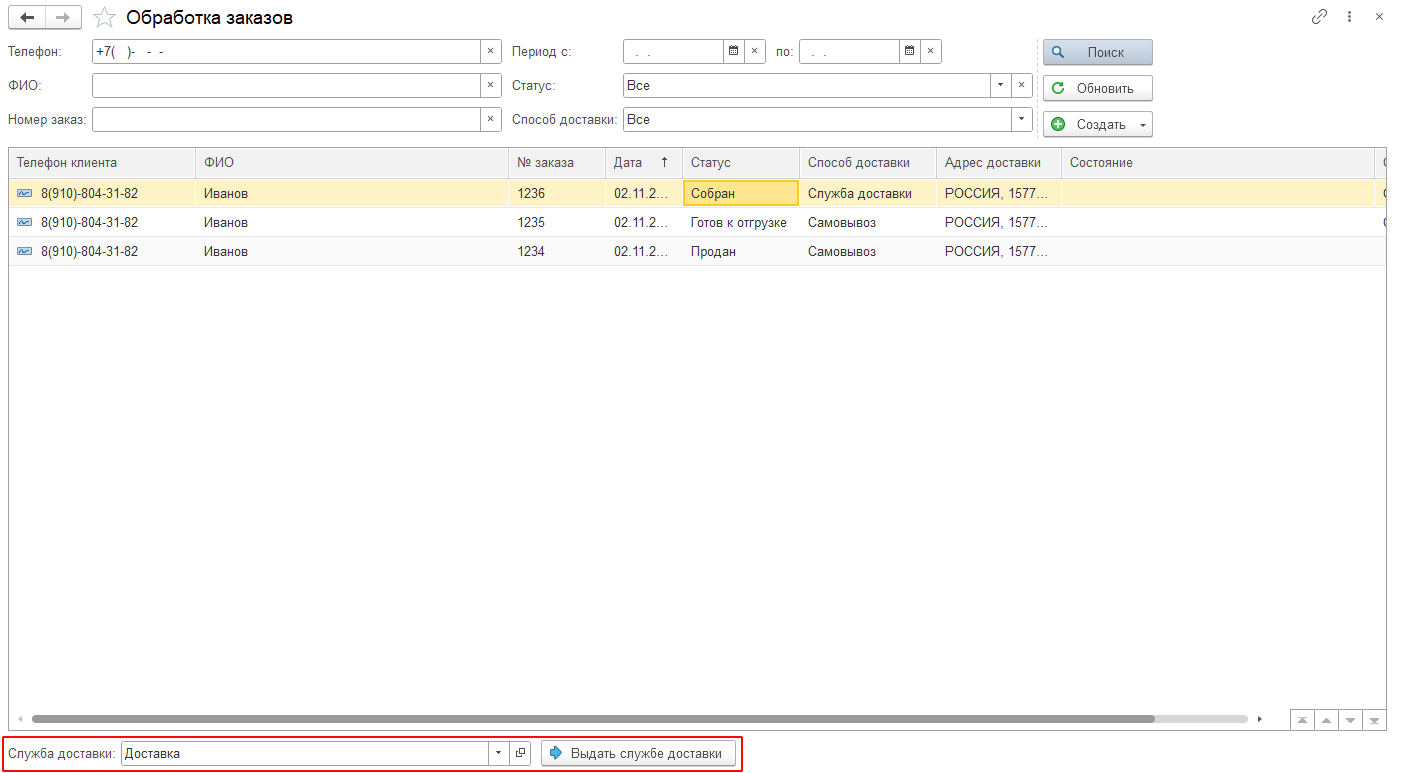Image resolution: width=1401 pixels, height=773 pixels.
Task: Click horizontal scrollbar right arrow
Action: pyautogui.click(x=1260, y=719)
